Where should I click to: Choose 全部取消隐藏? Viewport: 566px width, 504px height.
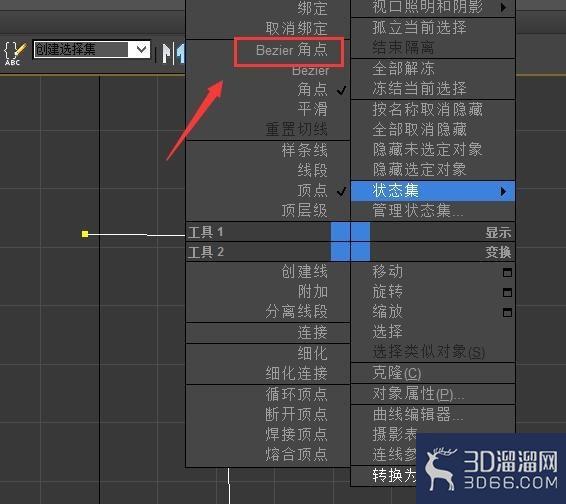(419, 129)
